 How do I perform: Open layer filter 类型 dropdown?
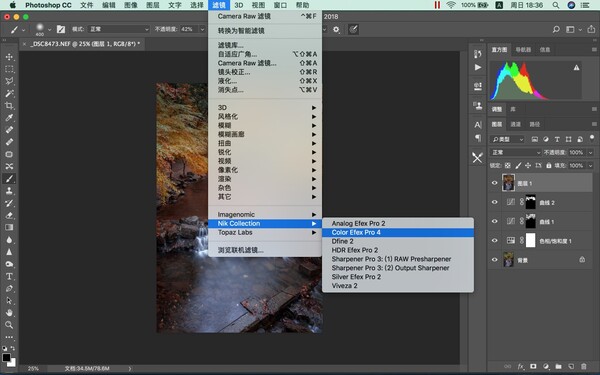point(507,139)
